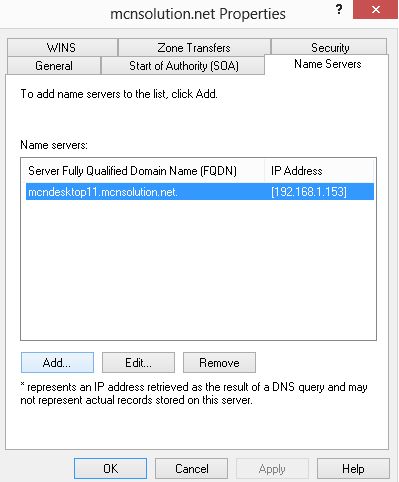The height and width of the screenshot is (482, 399).
Task: Click the Name Servers tab
Action: [x=327, y=64]
